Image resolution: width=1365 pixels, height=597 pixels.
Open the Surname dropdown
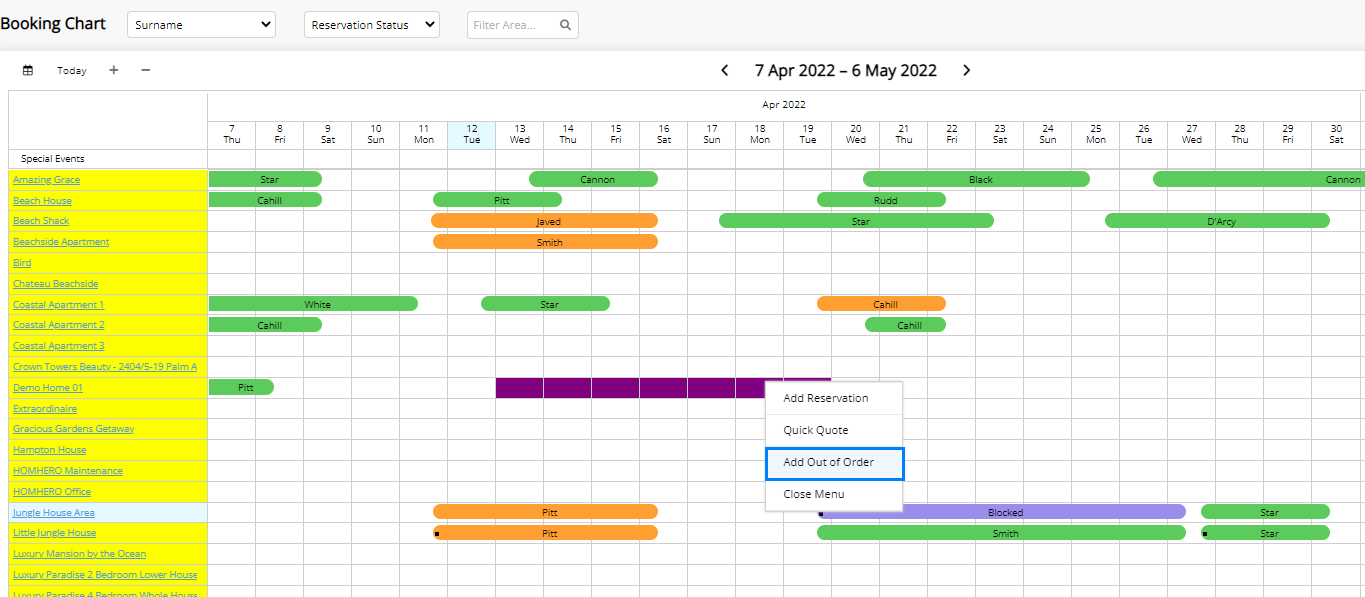pyautogui.click(x=201, y=25)
